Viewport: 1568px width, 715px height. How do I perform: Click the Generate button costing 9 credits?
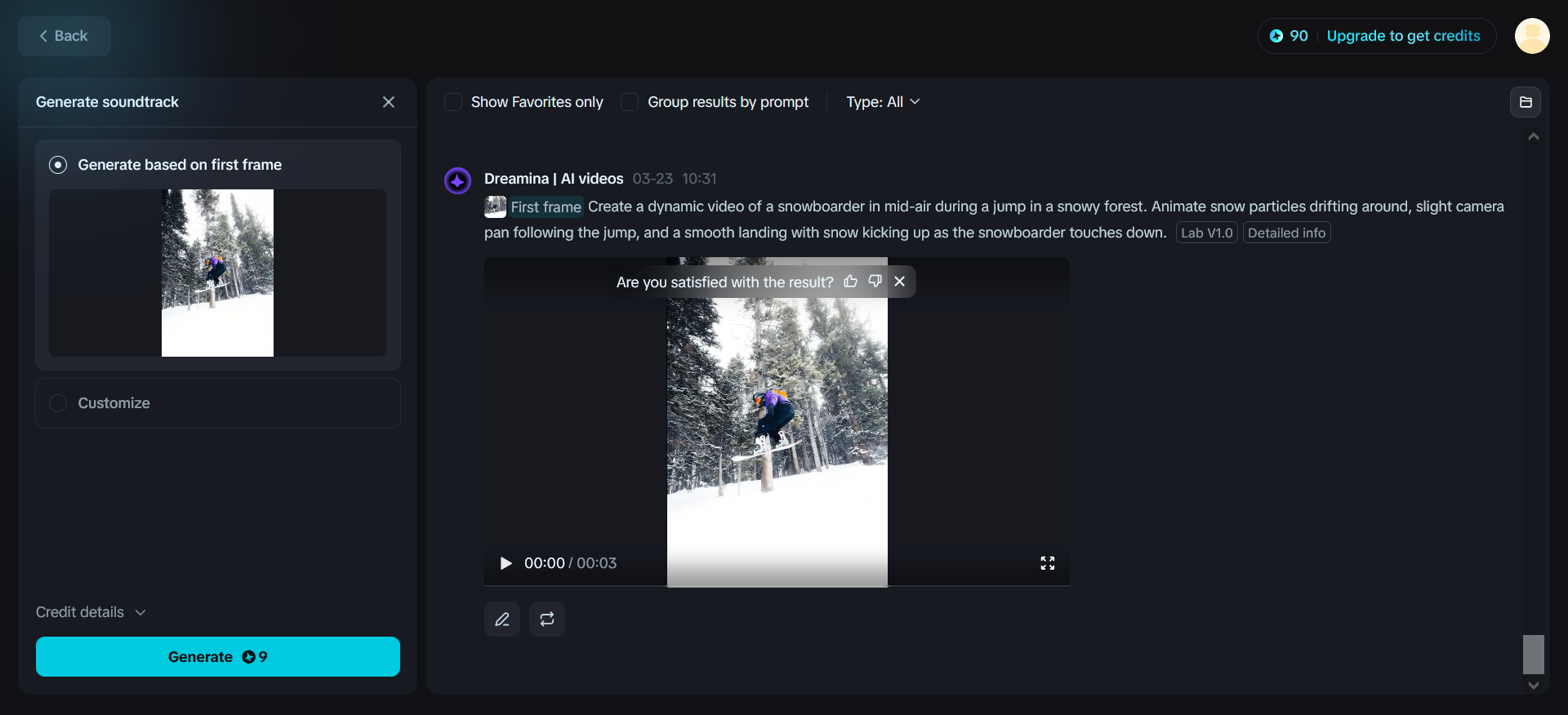[x=218, y=656]
